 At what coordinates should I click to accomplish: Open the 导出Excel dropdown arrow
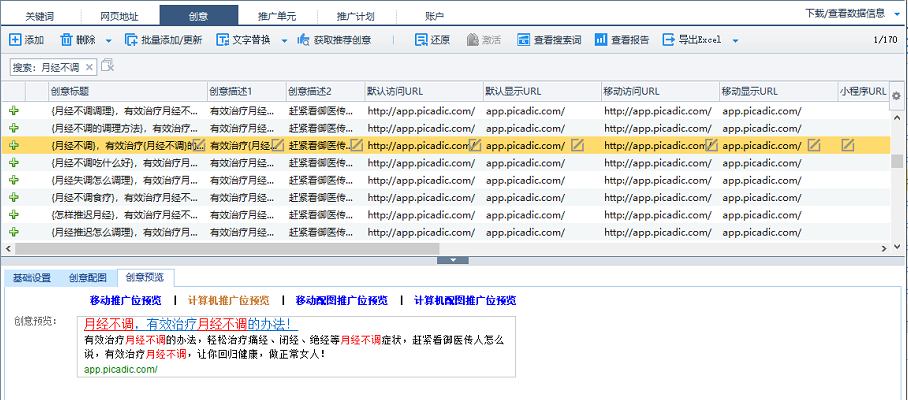pyautogui.click(x=735, y=41)
